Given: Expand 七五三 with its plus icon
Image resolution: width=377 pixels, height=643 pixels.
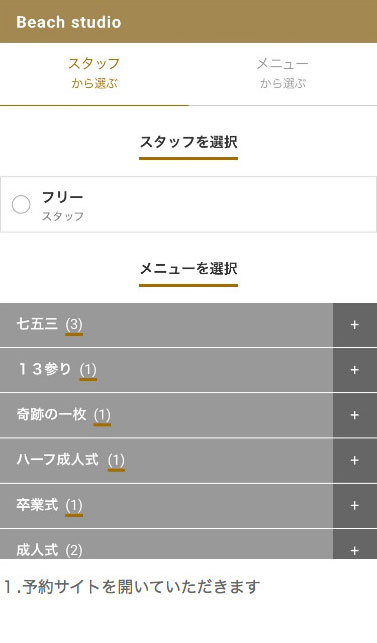Looking at the screenshot, I should [x=355, y=325].
